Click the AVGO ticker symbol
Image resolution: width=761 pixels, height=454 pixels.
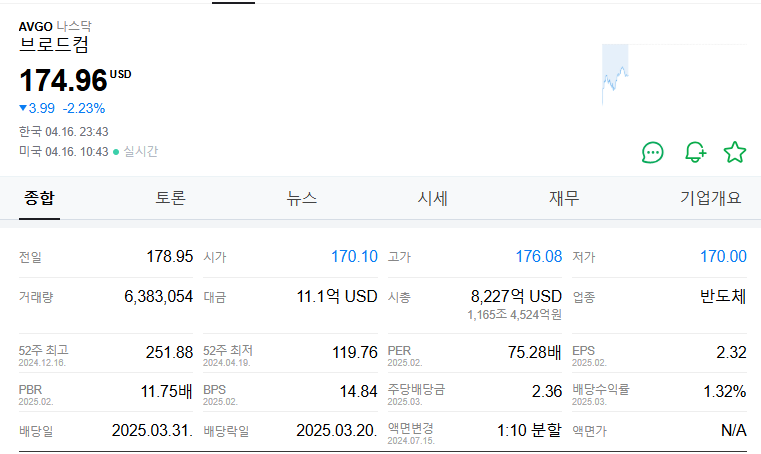click(x=35, y=26)
